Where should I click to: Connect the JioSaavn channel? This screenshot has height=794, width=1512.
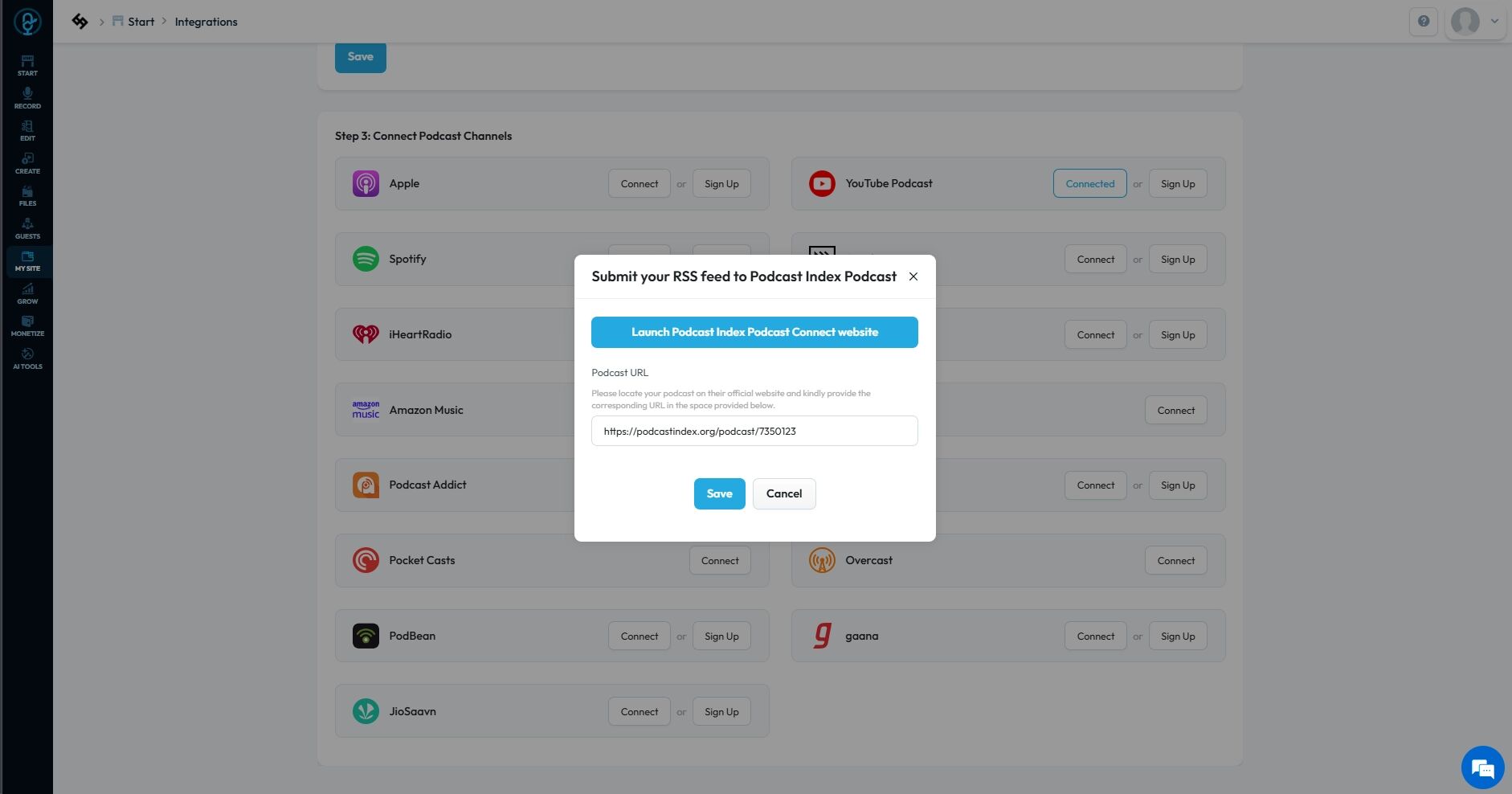pos(640,711)
